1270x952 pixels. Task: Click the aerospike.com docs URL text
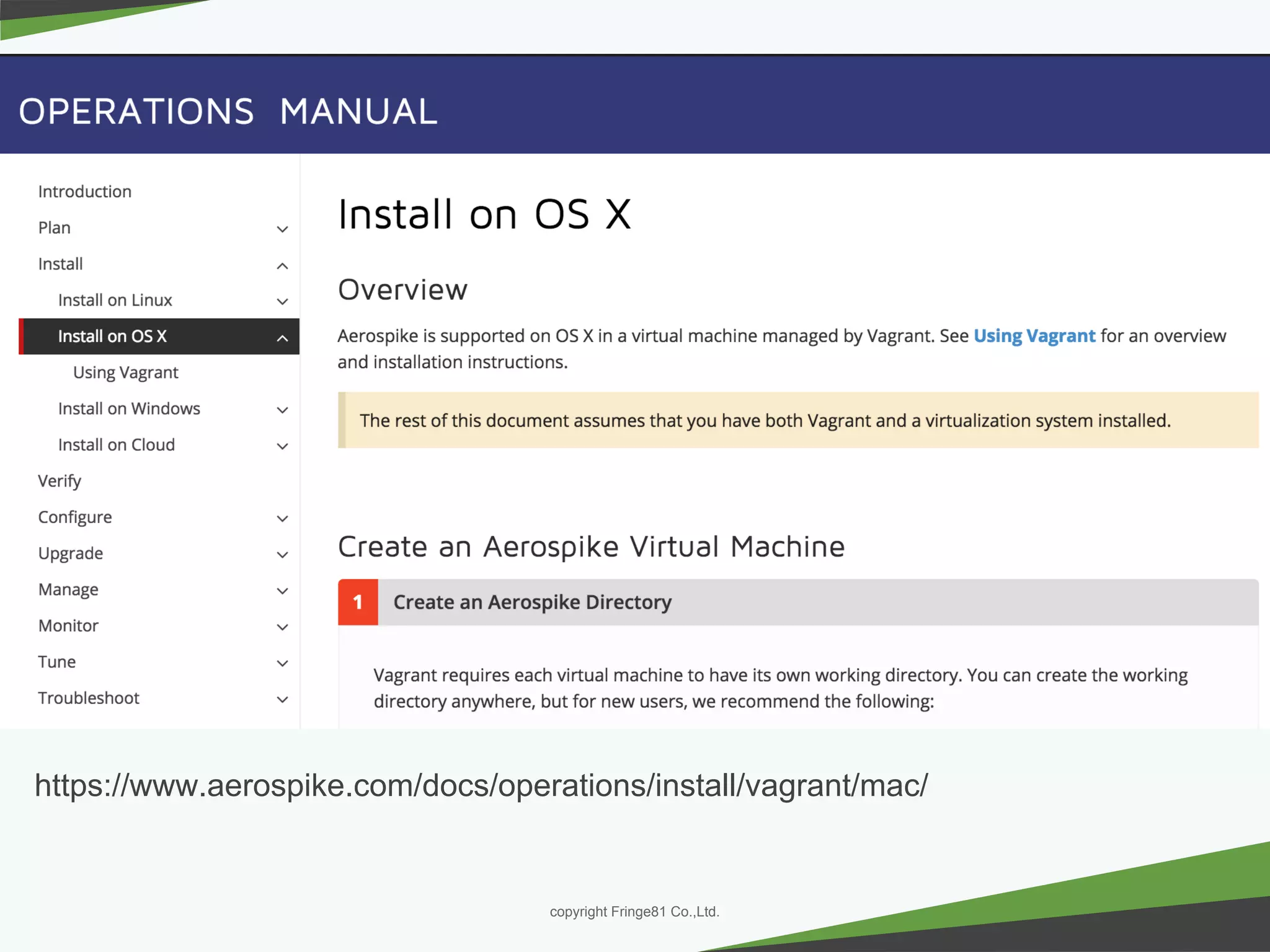point(481,786)
